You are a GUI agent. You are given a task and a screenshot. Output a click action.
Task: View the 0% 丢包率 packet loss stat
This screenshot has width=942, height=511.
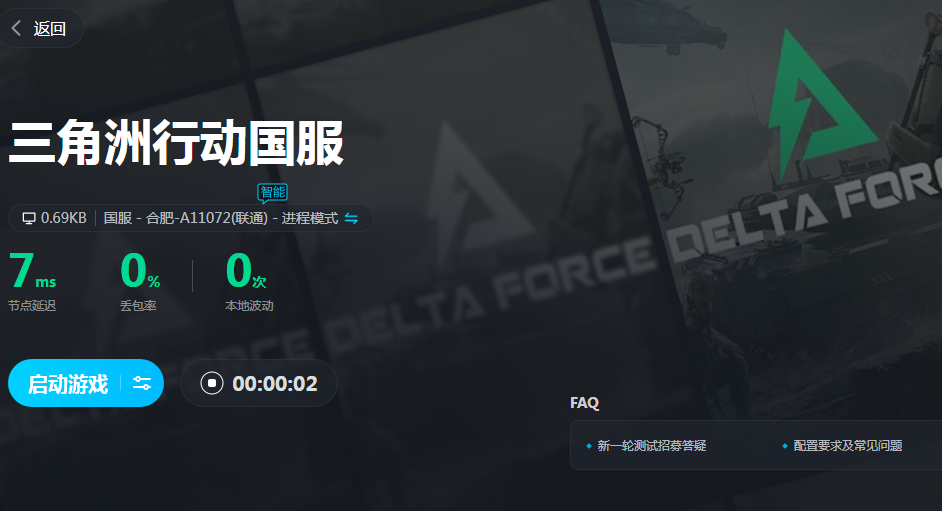[x=139, y=280]
